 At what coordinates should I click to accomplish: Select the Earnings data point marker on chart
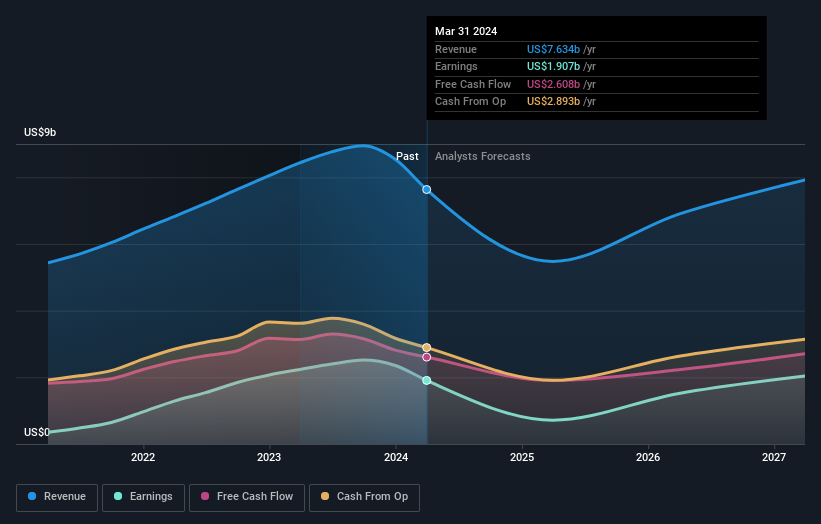[427, 381]
